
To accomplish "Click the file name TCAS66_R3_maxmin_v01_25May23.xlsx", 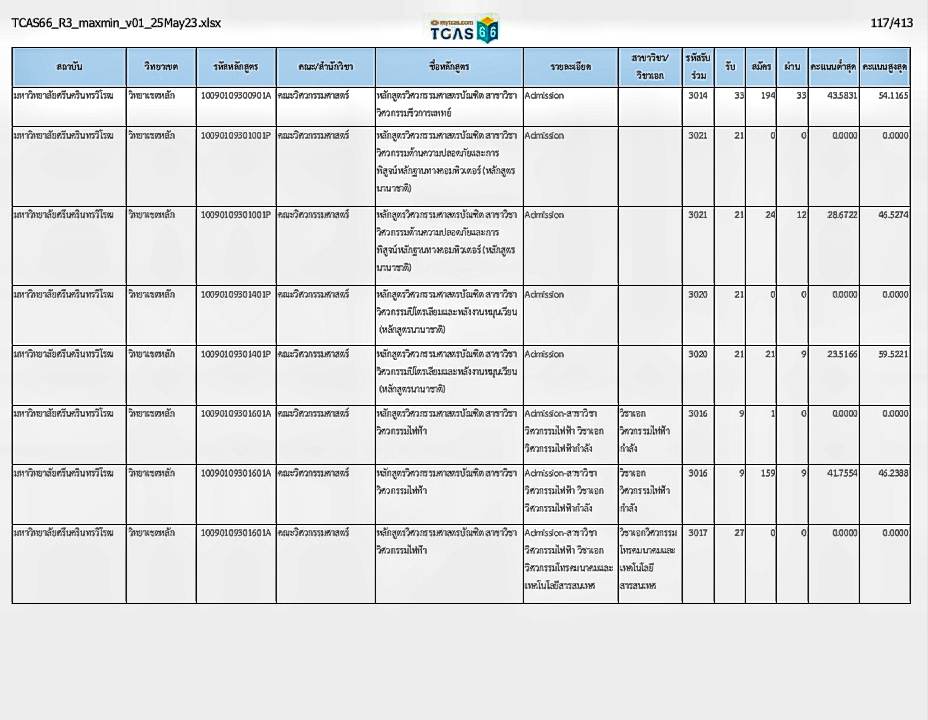I will click(x=116, y=23).
